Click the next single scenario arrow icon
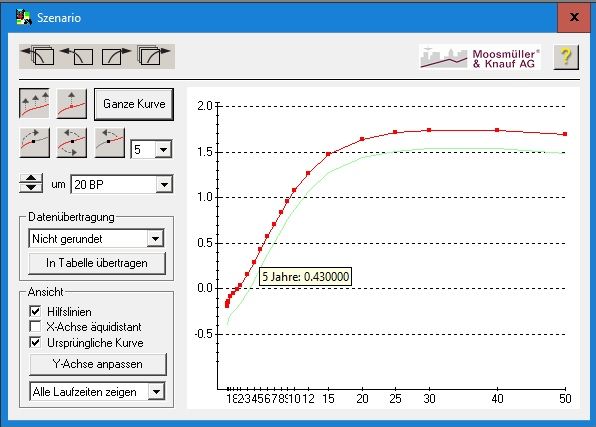This screenshot has height=427, width=596. click(x=116, y=56)
